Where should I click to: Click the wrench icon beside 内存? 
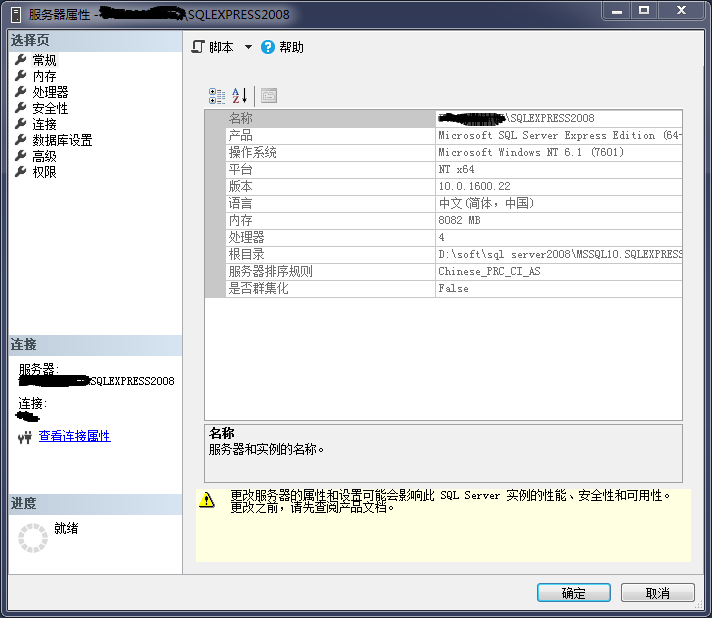click(20, 75)
